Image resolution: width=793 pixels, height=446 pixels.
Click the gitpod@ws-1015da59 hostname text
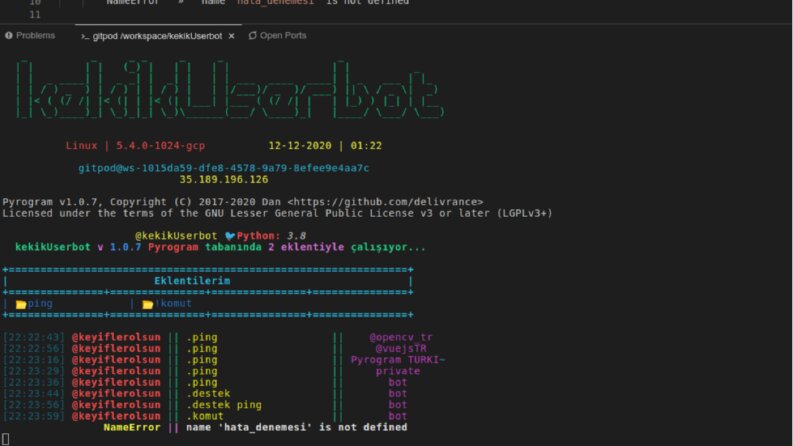(x=224, y=168)
